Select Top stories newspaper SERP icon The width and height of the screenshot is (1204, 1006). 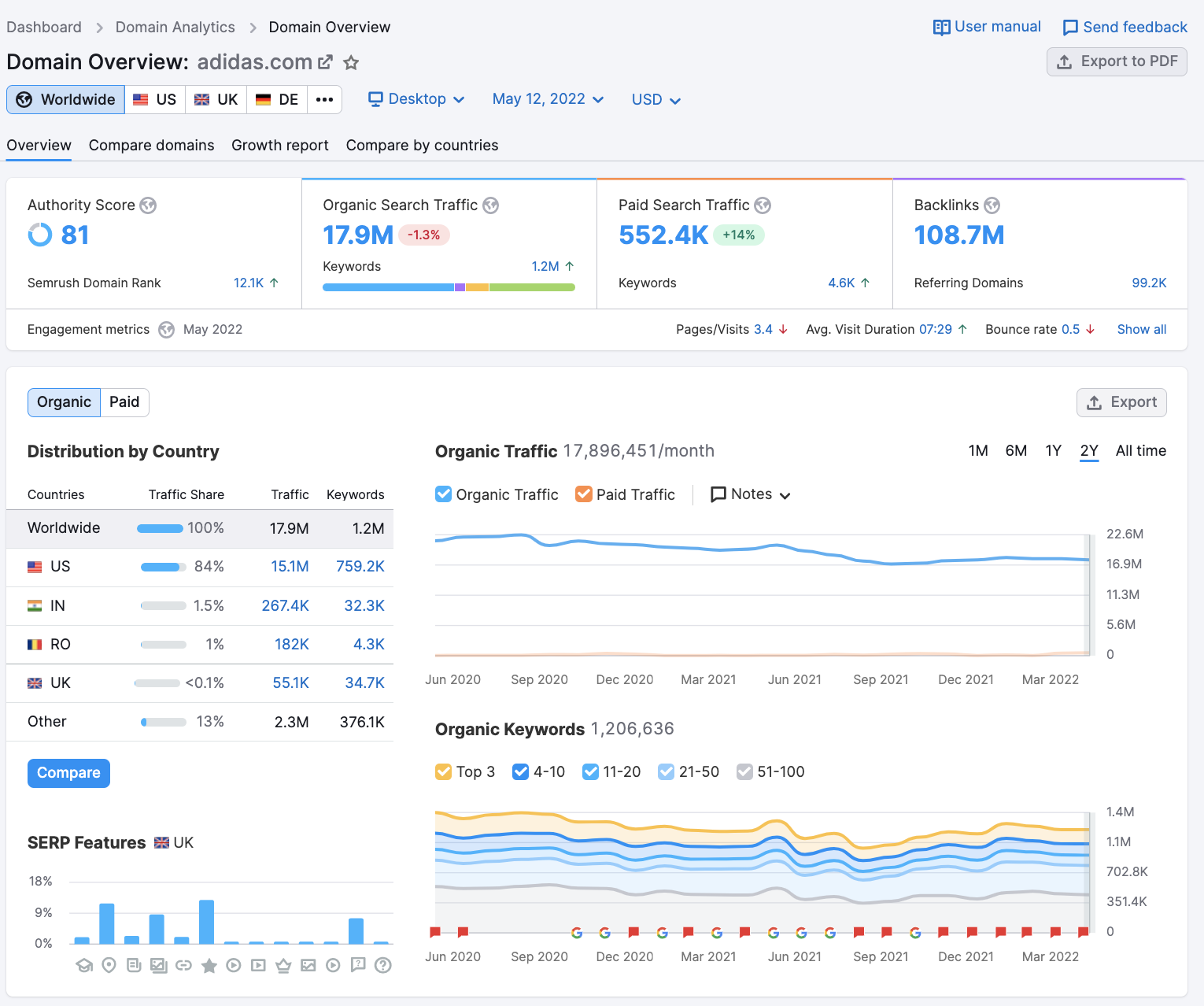pos(134,965)
